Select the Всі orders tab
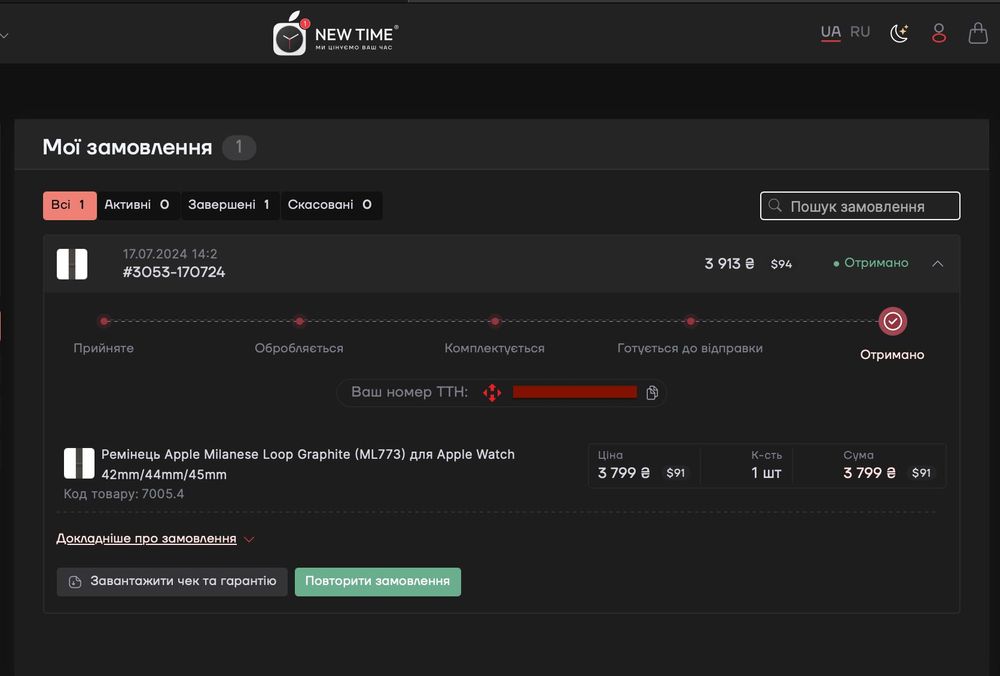The width and height of the screenshot is (1000, 676). pyautogui.click(x=70, y=205)
